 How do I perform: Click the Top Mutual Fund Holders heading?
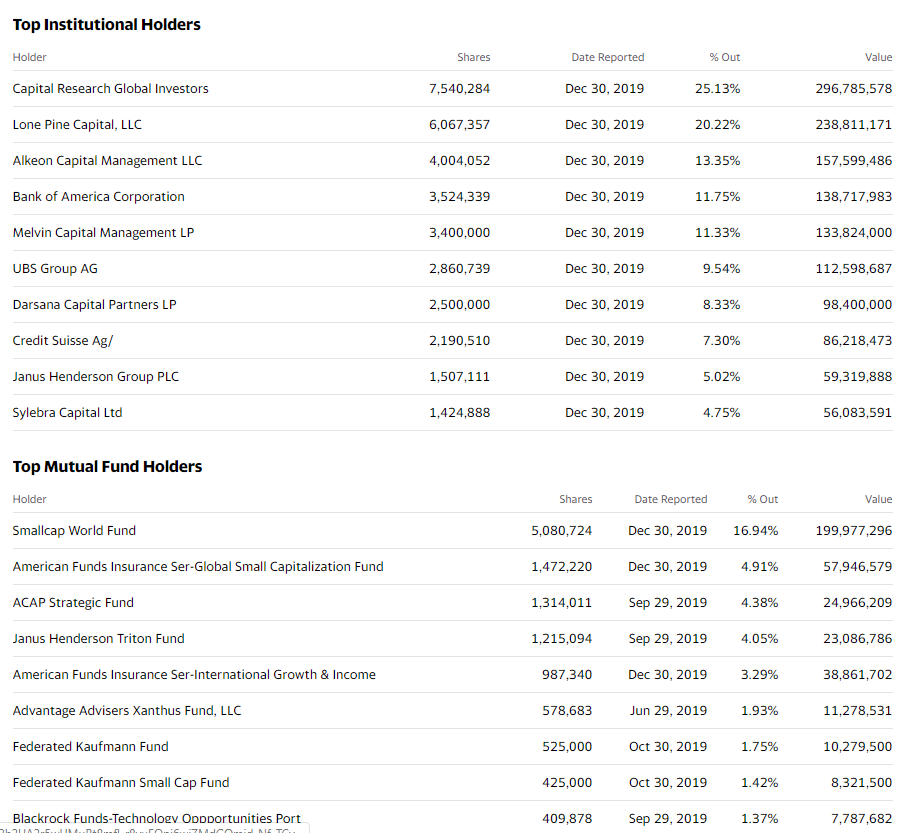pos(107,467)
